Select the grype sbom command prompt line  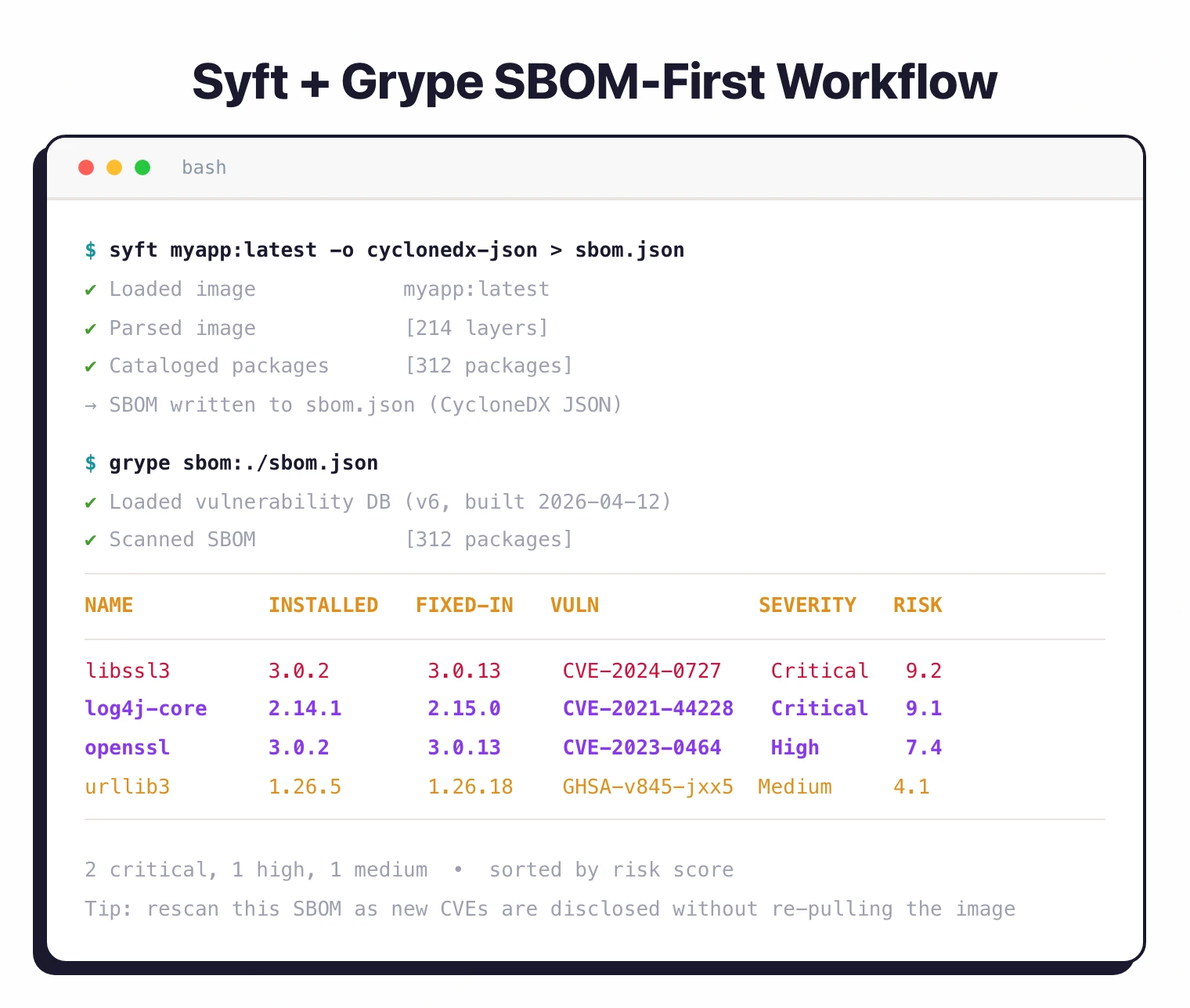tap(243, 463)
